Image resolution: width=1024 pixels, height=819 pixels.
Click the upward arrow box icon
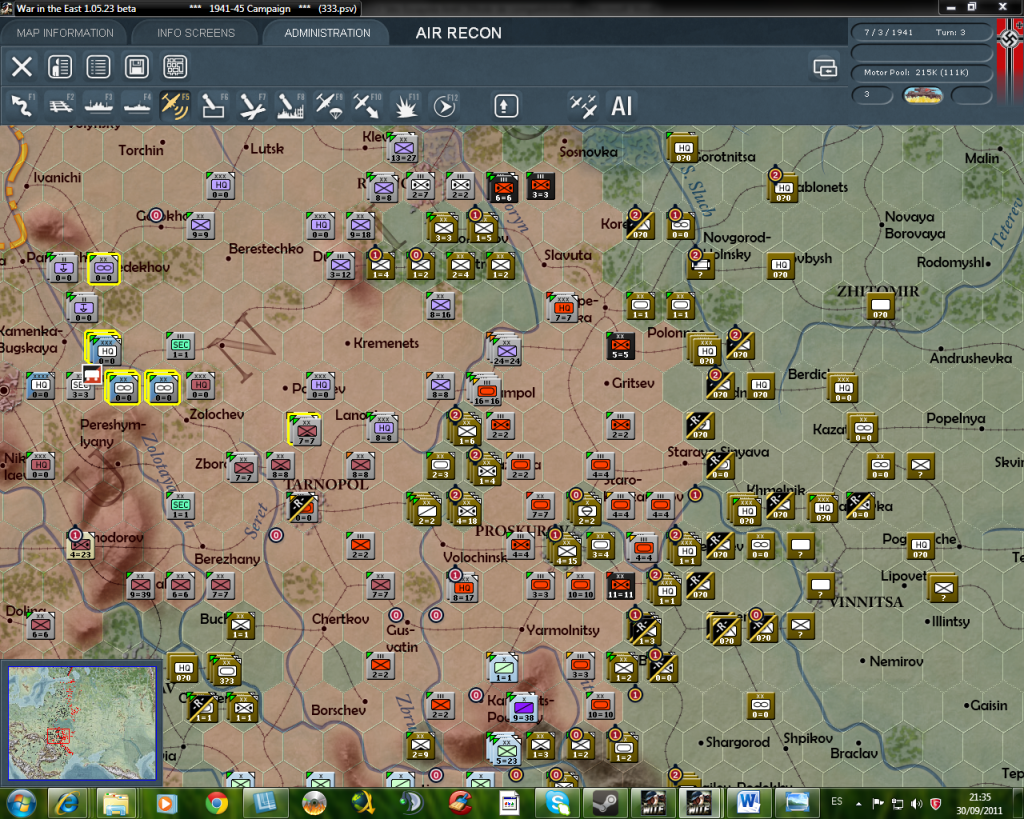pos(505,106)
